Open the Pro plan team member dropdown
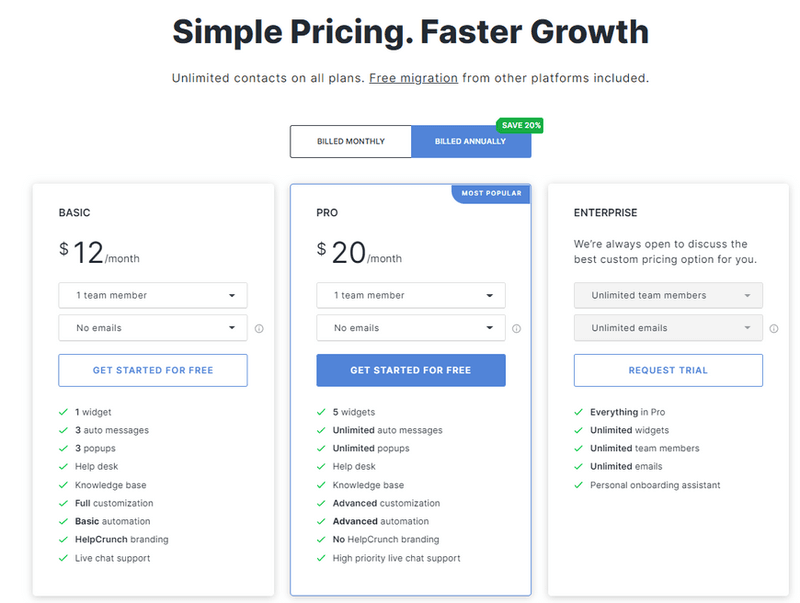Screen dimensions: 800x603 (x=410, y=295)
